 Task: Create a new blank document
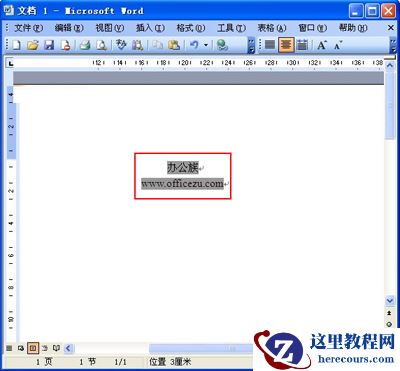pyautogui.click(x=16, y=45)
